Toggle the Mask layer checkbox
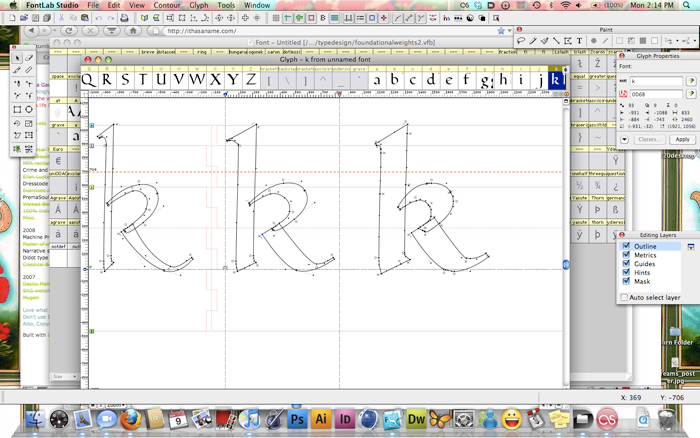This screenshot has height=438, width=700. (626, 281)
